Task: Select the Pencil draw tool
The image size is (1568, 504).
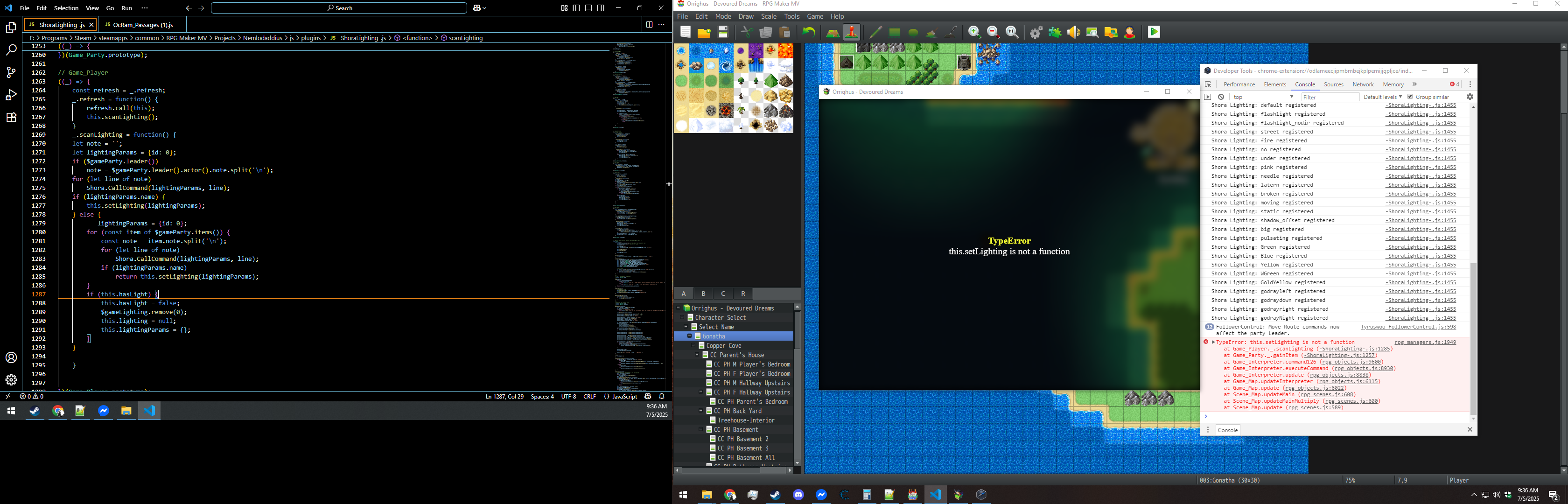Action: pos(875,32)
